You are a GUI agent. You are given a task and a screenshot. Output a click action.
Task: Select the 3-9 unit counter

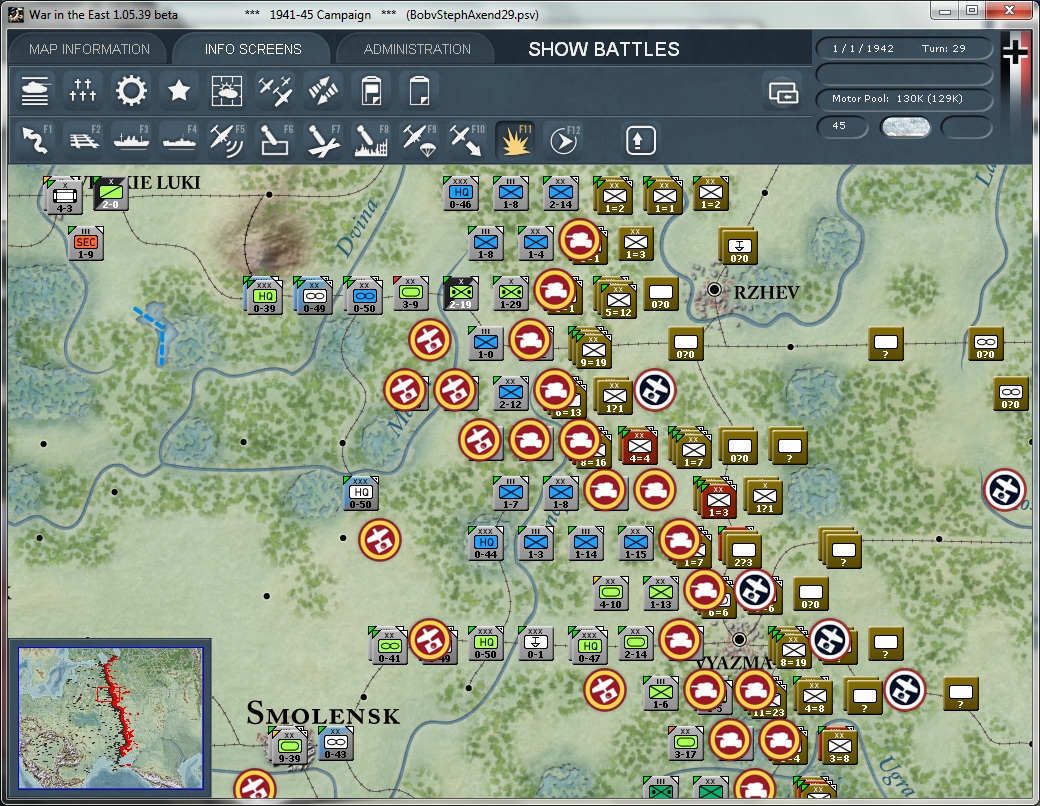coord(411,293)
